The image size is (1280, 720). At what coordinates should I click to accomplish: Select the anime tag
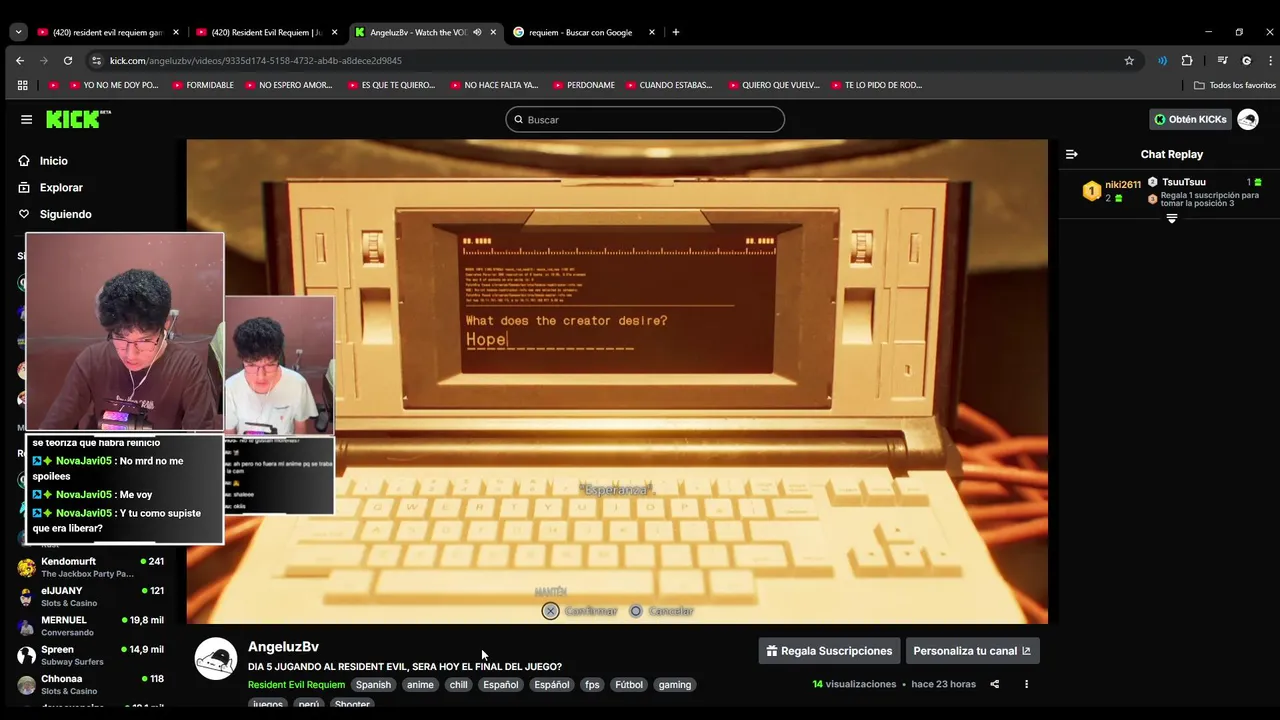click(x=420, y=685)
